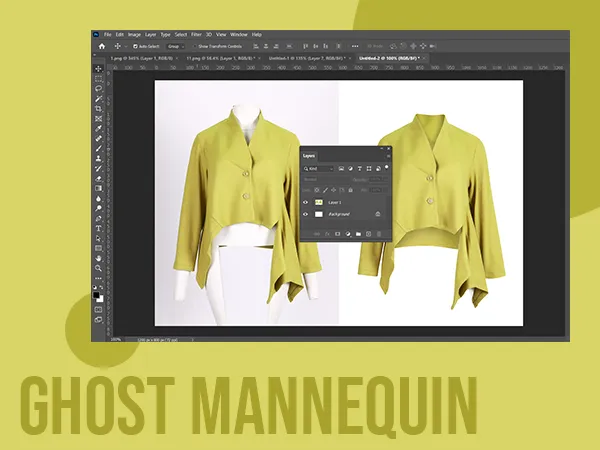The width and height of the screenshot is (600, 450).
Task: Select the History Brush tool
Action: point(98,168)
